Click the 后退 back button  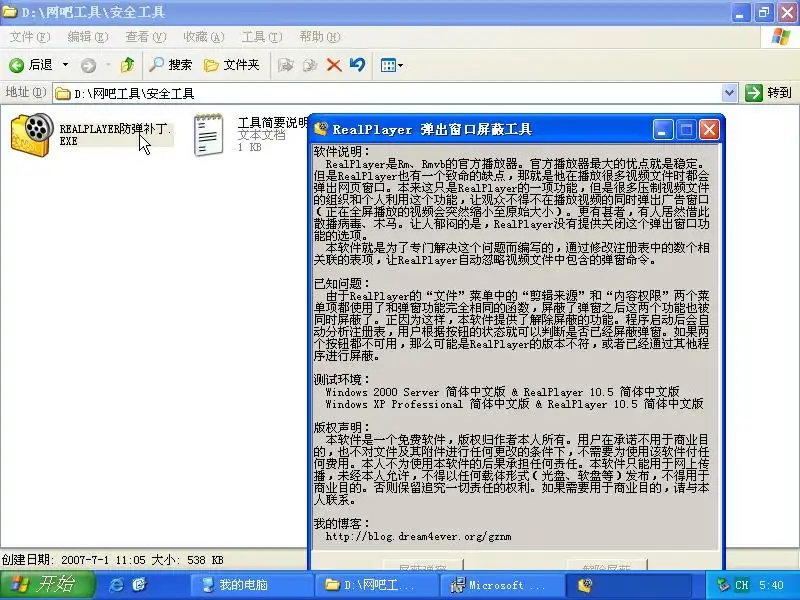pos(31,65)
